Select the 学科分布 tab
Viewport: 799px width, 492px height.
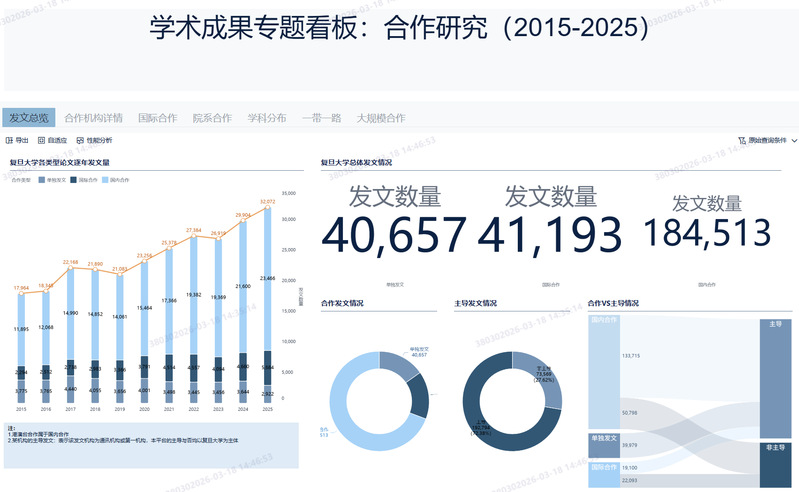(267, 118)
